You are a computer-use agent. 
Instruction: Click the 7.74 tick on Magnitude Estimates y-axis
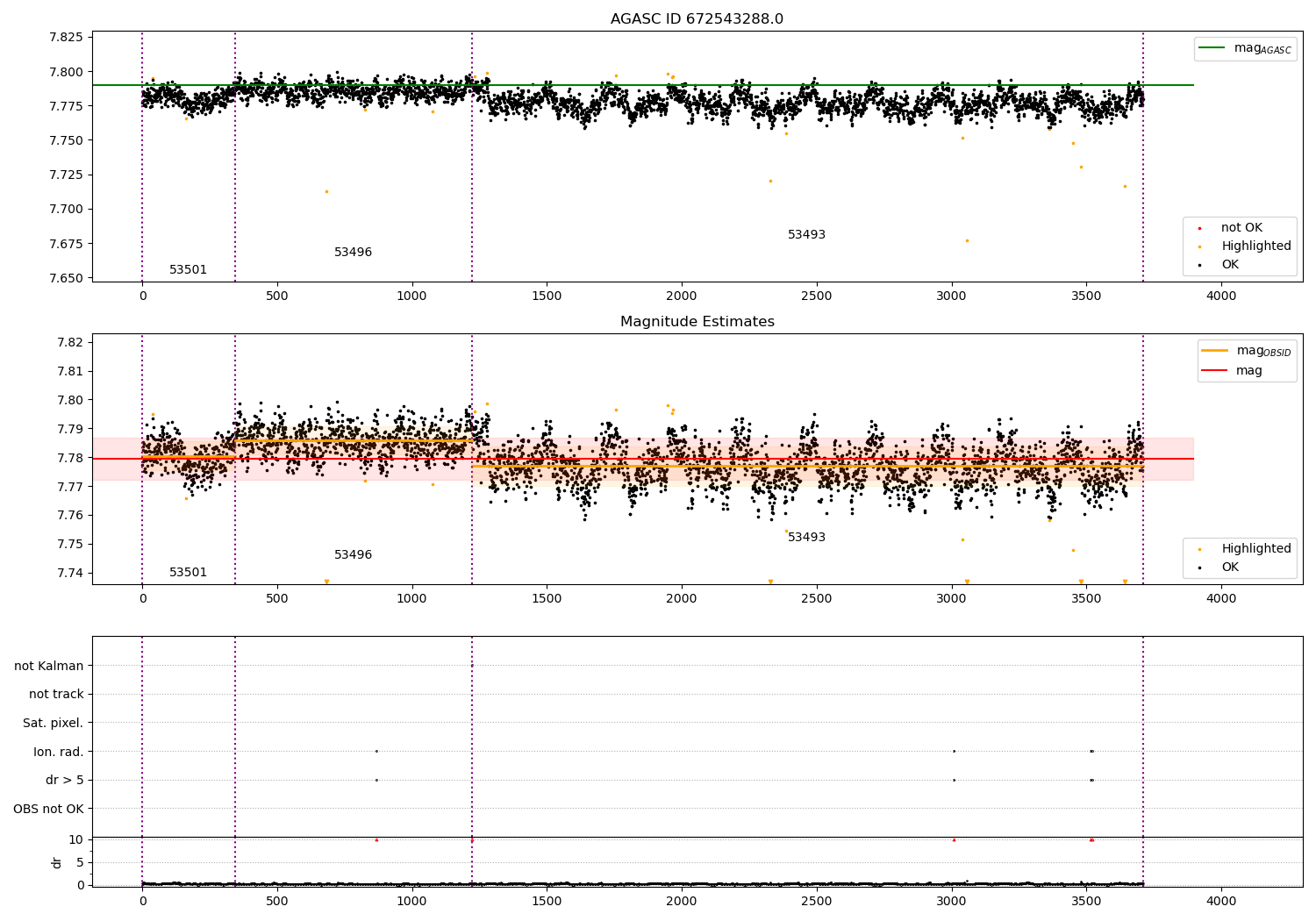70,573
